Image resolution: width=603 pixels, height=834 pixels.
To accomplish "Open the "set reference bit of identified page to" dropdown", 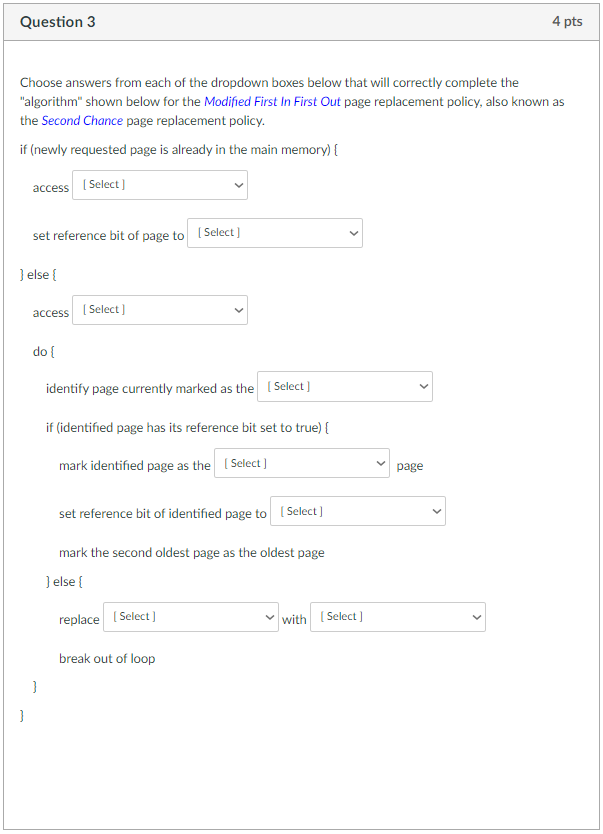I will 357,511.
